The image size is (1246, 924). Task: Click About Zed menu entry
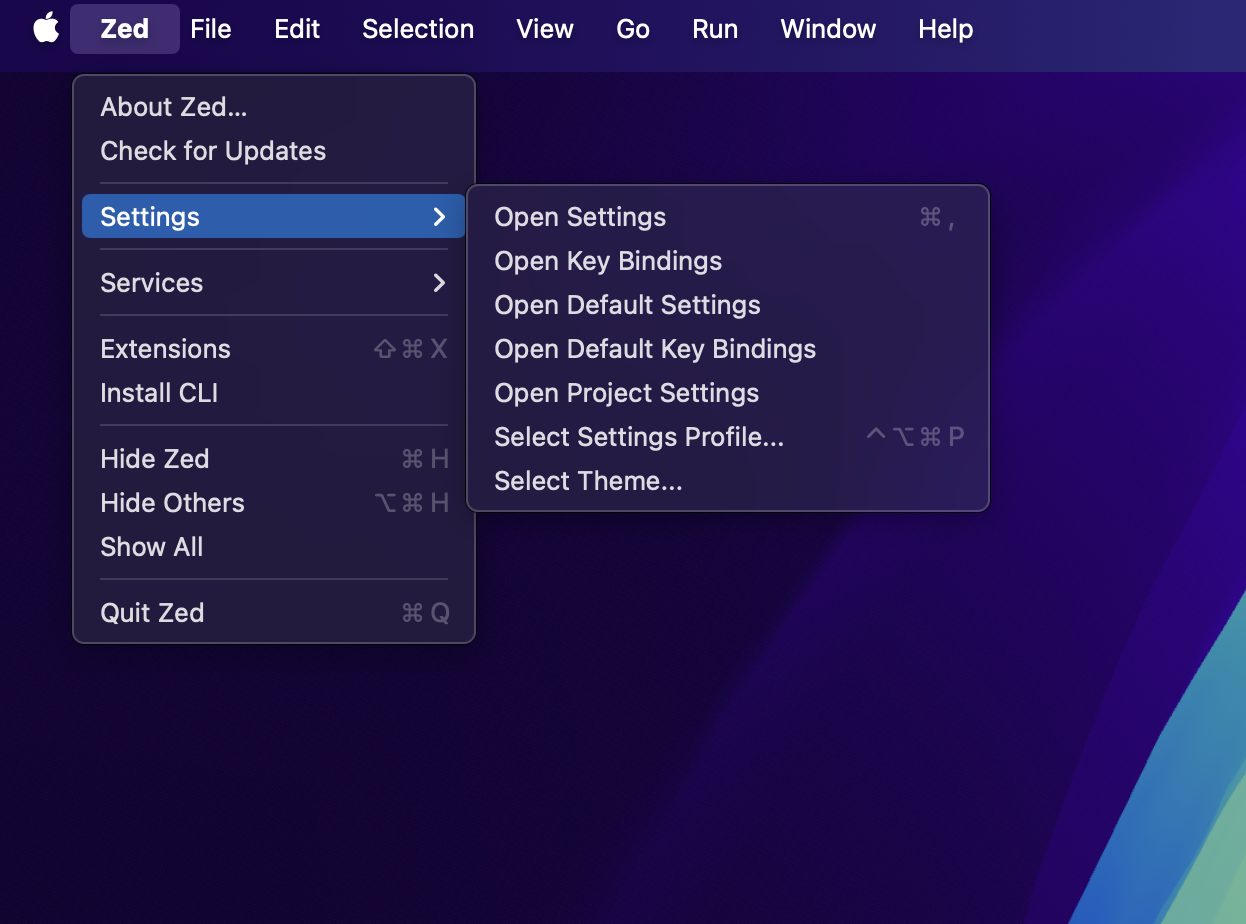click(173, 107)
